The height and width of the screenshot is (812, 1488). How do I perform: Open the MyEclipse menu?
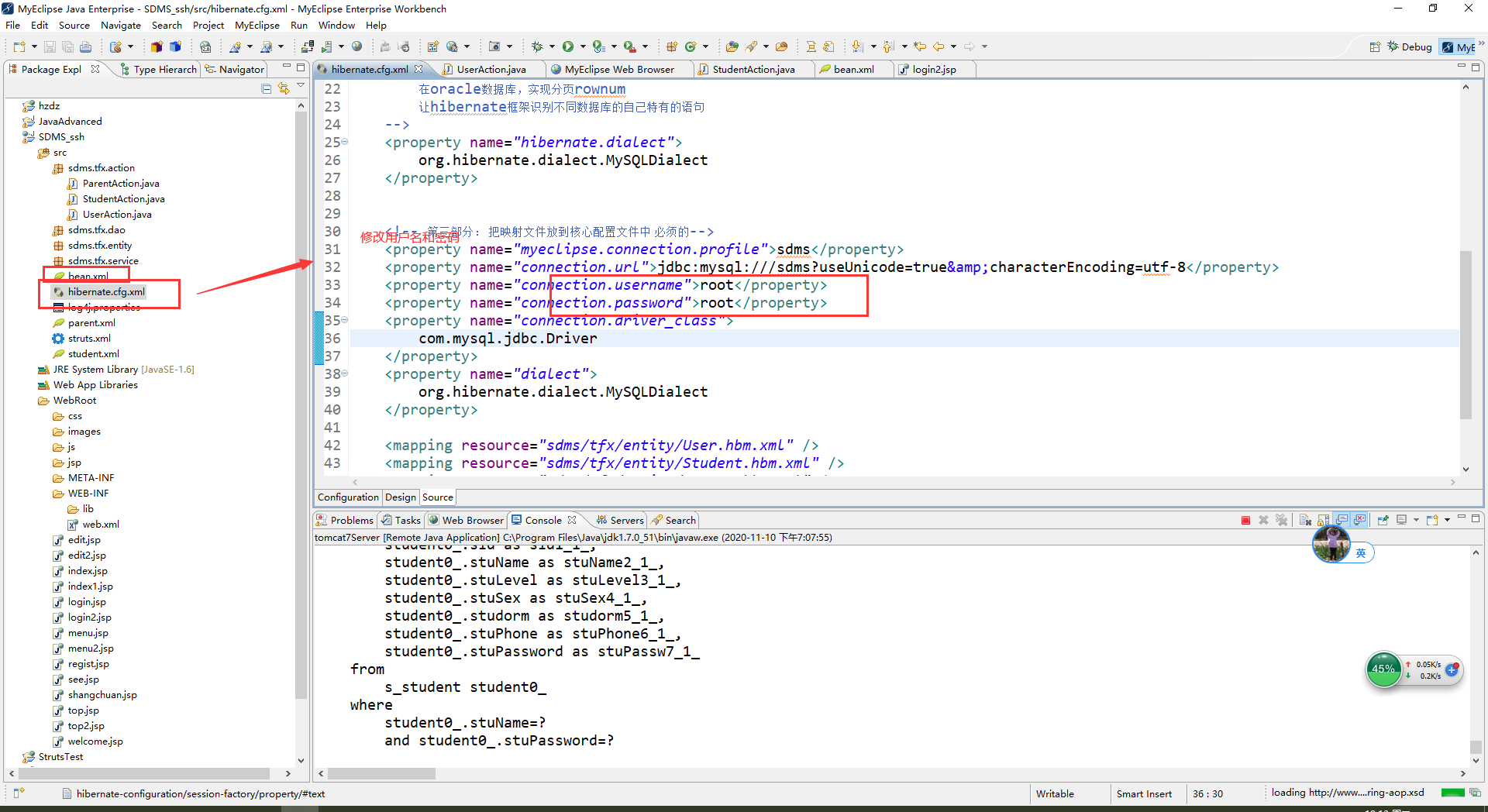coord(257,26)
